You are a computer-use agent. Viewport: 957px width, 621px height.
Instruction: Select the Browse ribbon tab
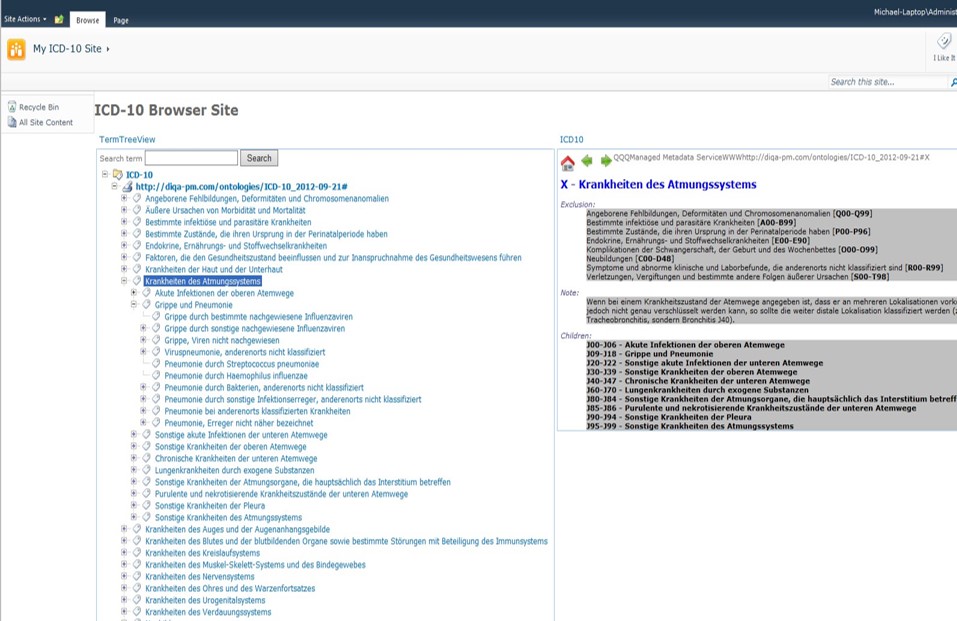(88, 20)
